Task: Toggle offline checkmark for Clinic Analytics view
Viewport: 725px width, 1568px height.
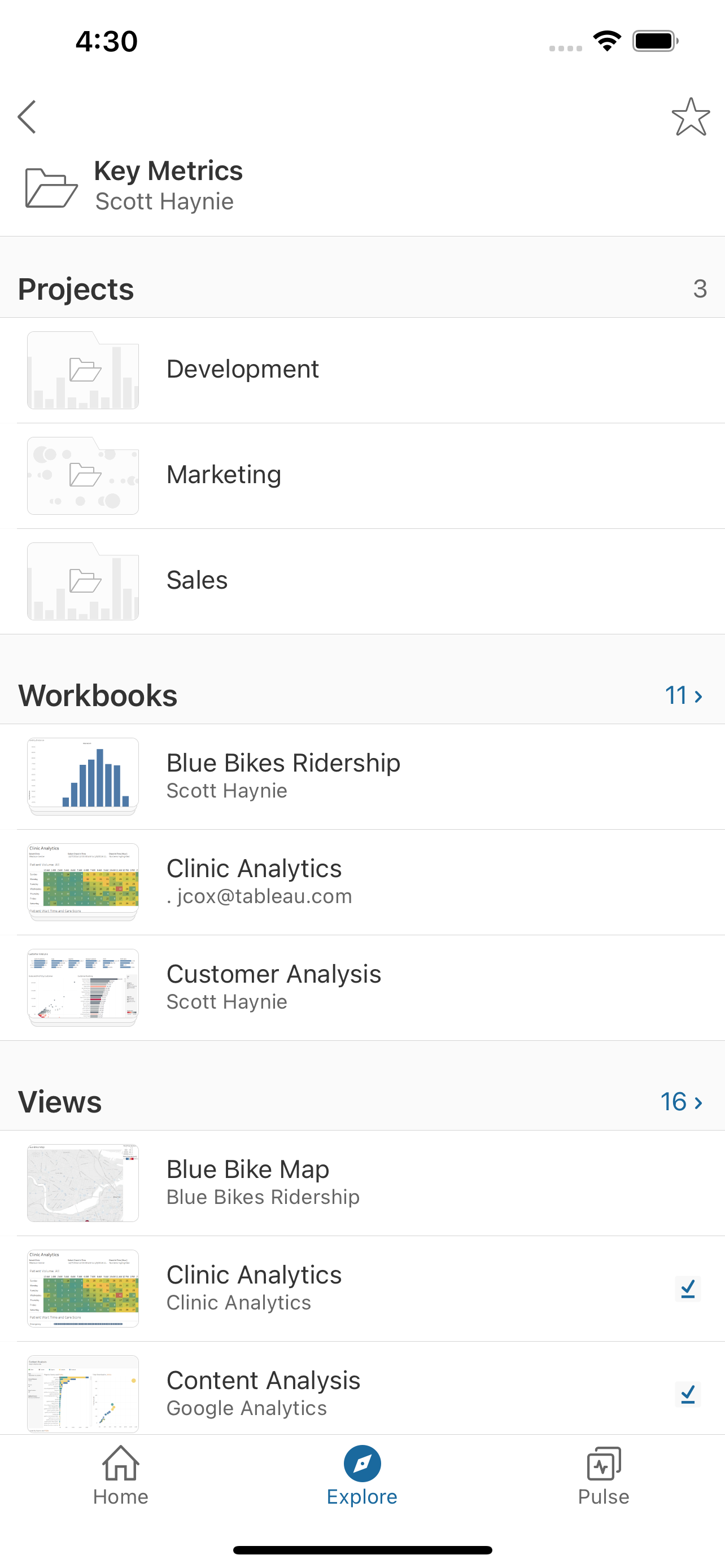Action: pos(688,1288)
